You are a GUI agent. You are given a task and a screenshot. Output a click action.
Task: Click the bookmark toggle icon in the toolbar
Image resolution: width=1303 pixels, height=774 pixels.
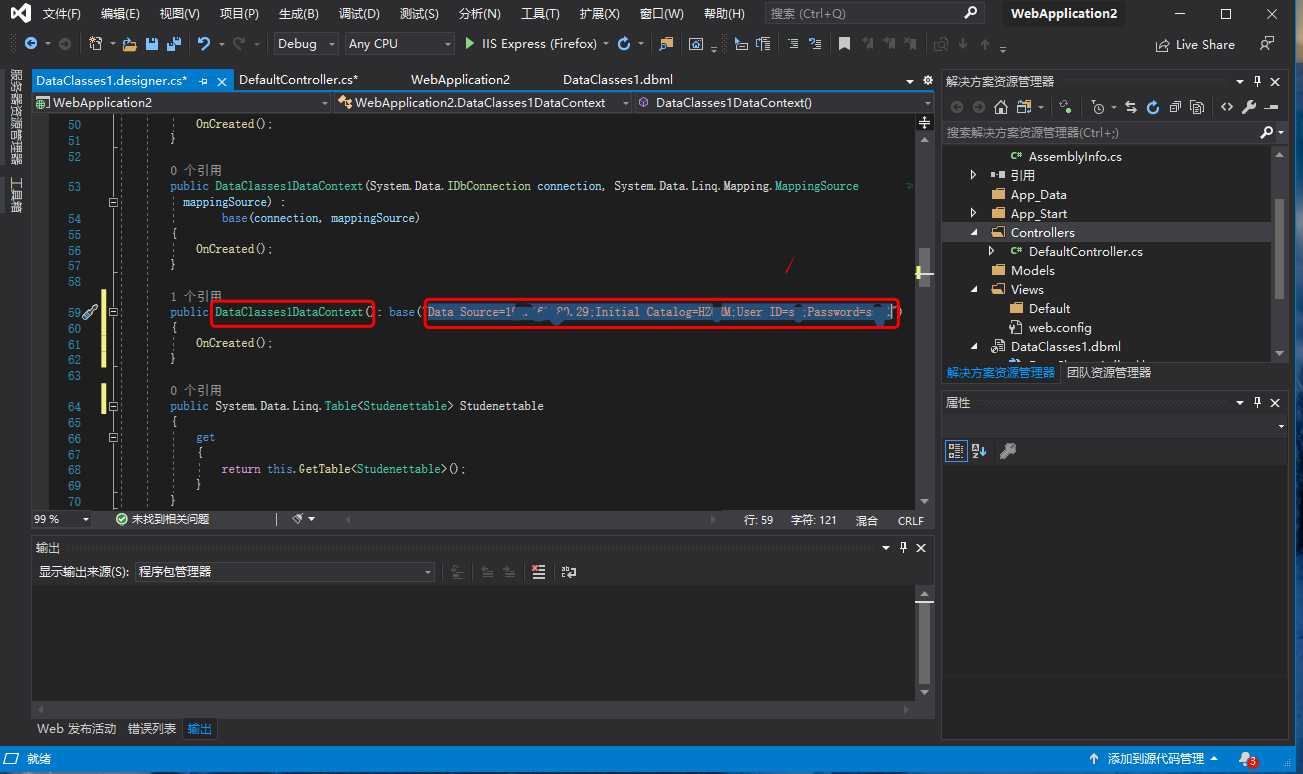(844, 44)
